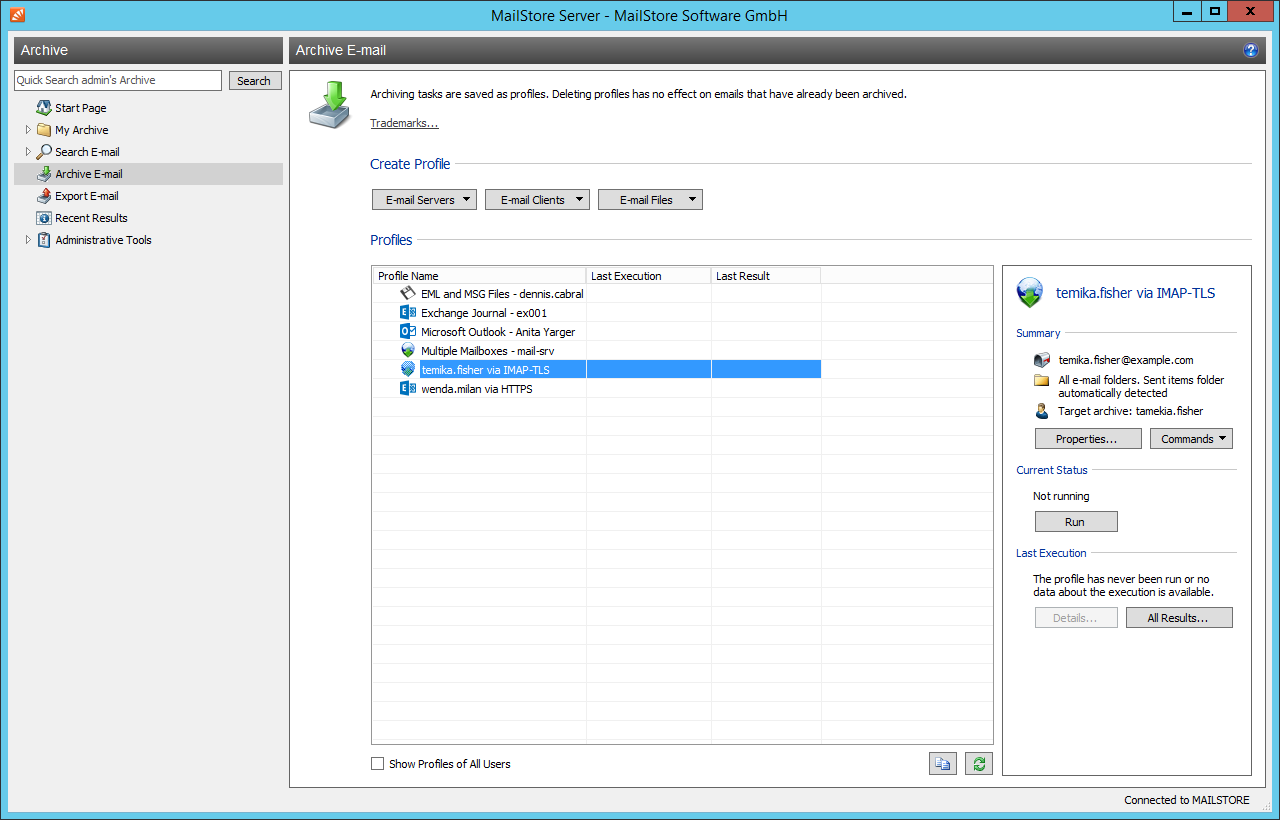Image resolution: width=1280 pixels, height=820 pixels.
Task: Select Search E-mail in the tree
Action: pyautogui.click(x=87, y=152)
